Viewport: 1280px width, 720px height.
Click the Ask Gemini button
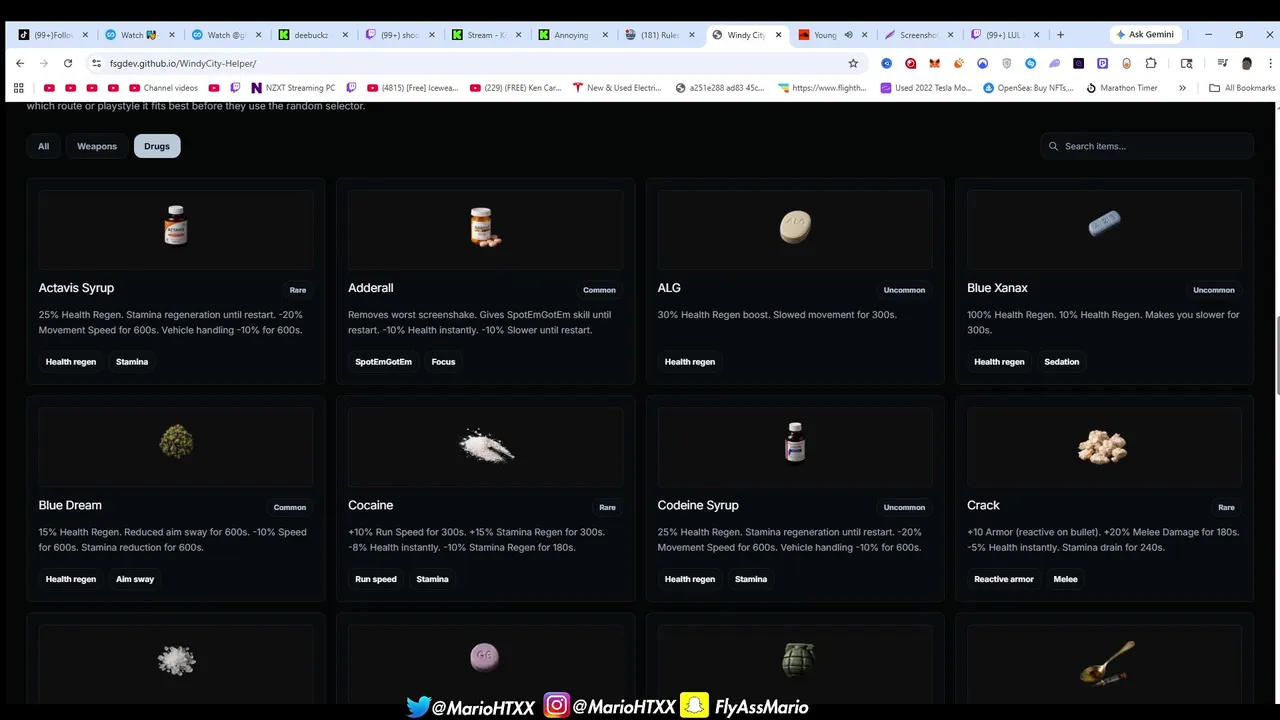pyautogui.click(x=1145, y=34)
